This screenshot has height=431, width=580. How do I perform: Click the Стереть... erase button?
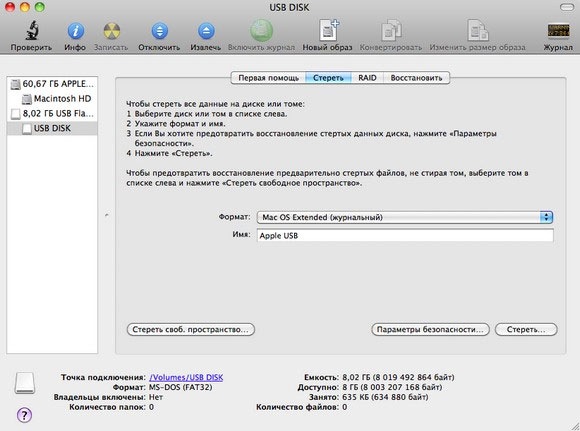point(526,330)
